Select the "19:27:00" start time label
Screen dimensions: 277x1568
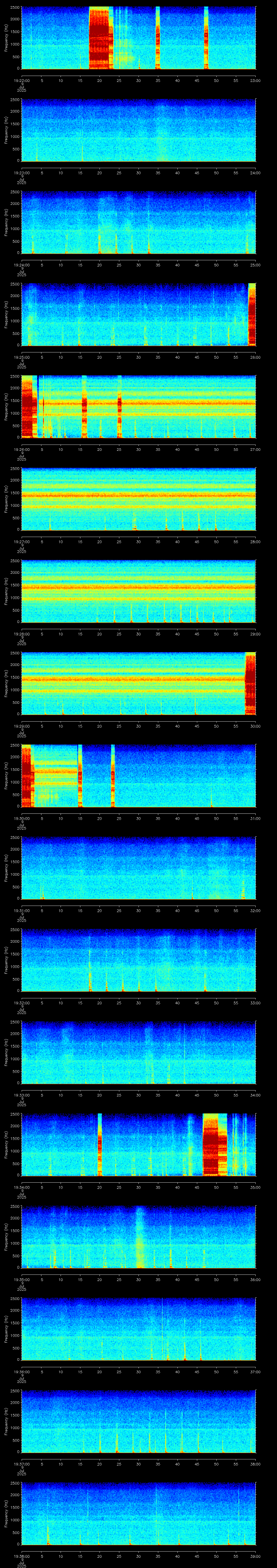coord(21,542)
